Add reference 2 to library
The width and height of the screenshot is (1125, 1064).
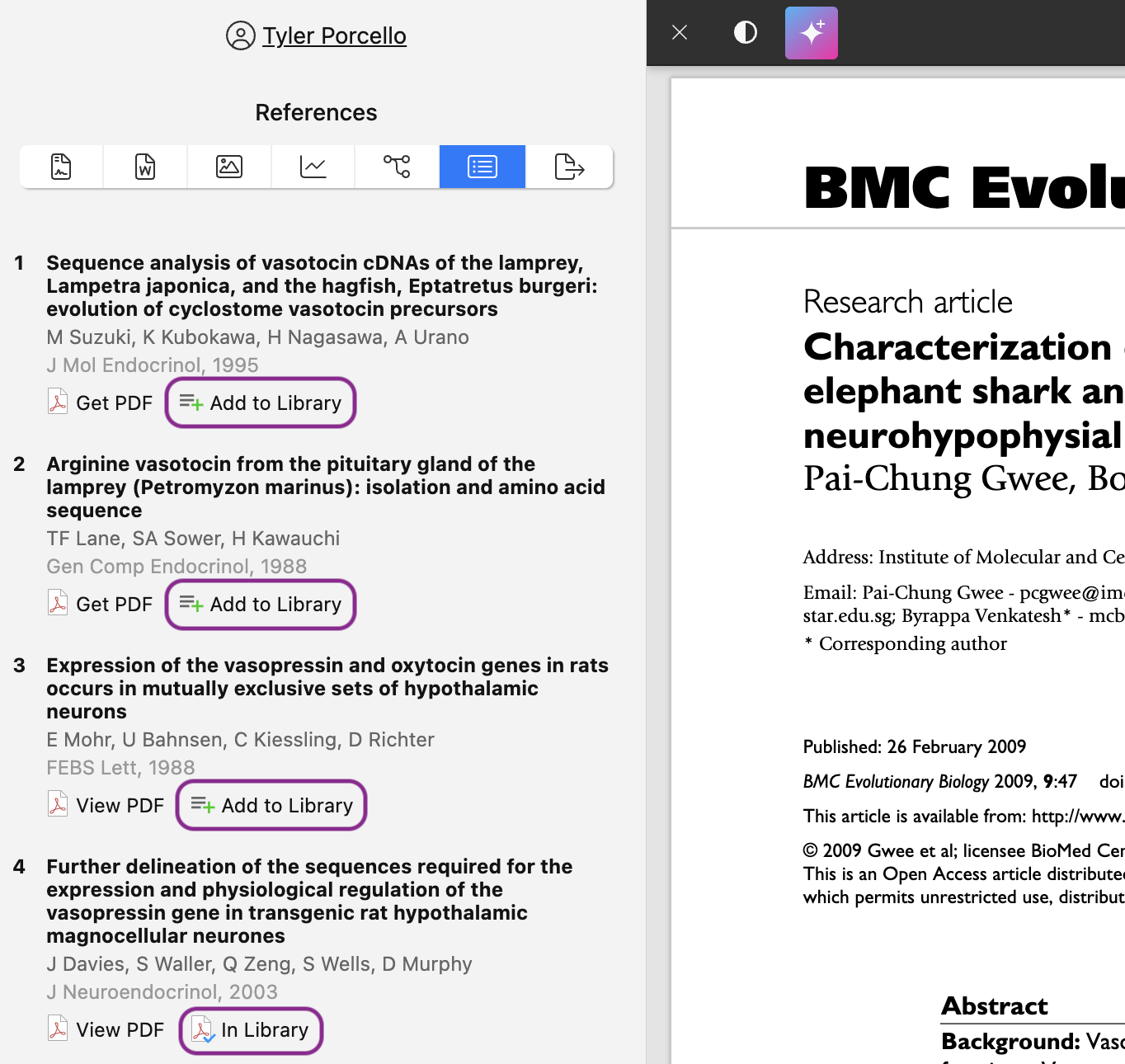pyautogui.click(x=261, y=604)
